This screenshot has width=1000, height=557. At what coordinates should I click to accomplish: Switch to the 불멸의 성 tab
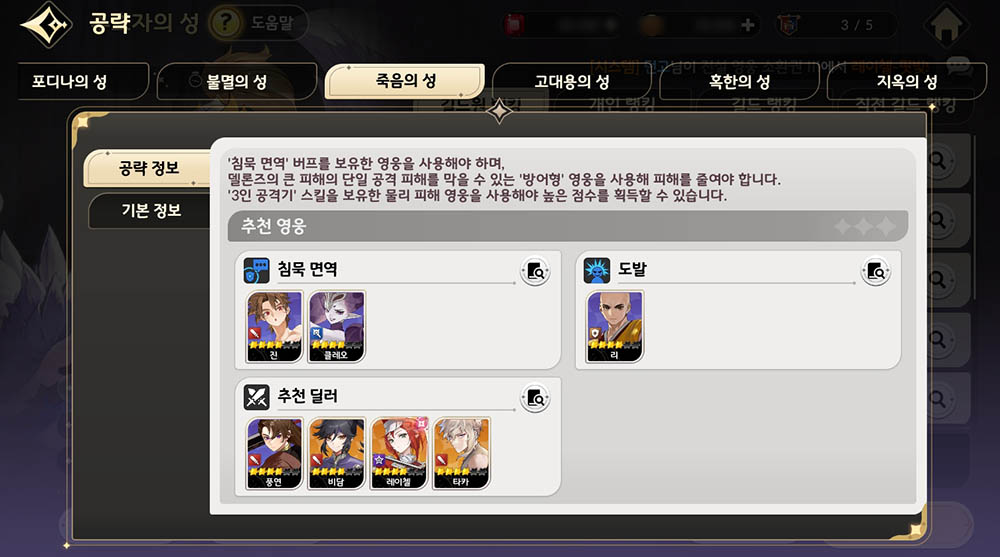click(237, 82)
